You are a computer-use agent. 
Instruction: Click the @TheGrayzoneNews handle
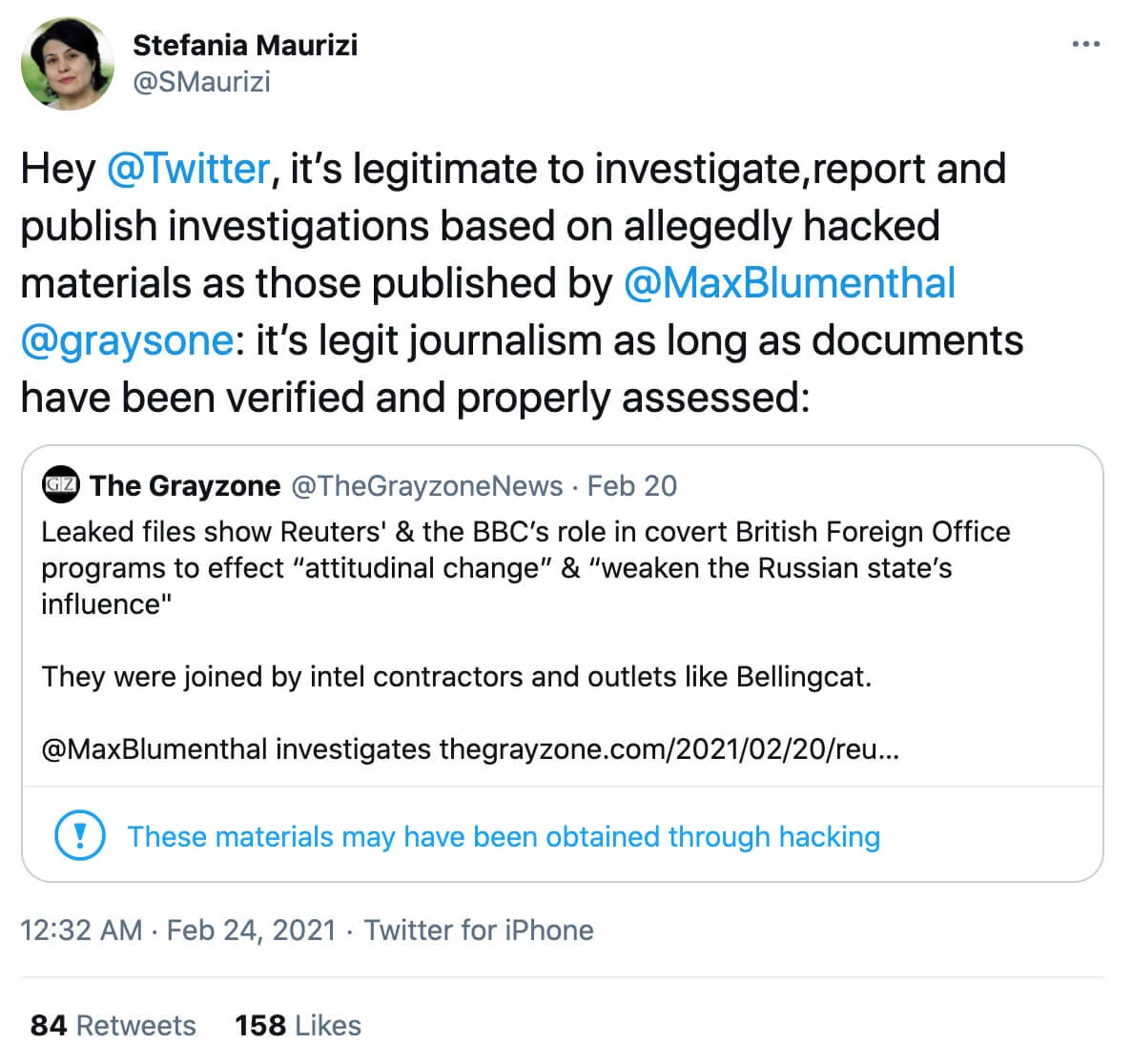pyautogui.click(x=426, y=485)
